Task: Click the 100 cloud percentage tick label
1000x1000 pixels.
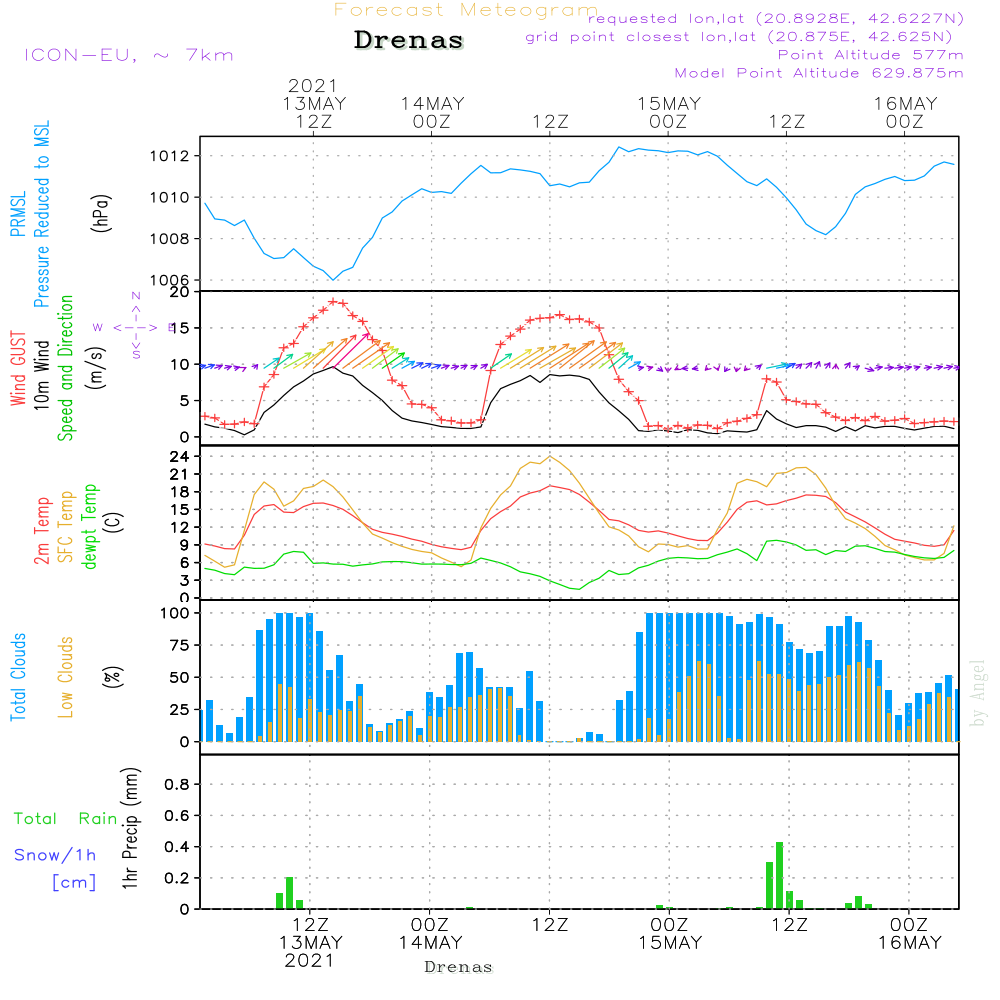Action: (x=175, y=613)
